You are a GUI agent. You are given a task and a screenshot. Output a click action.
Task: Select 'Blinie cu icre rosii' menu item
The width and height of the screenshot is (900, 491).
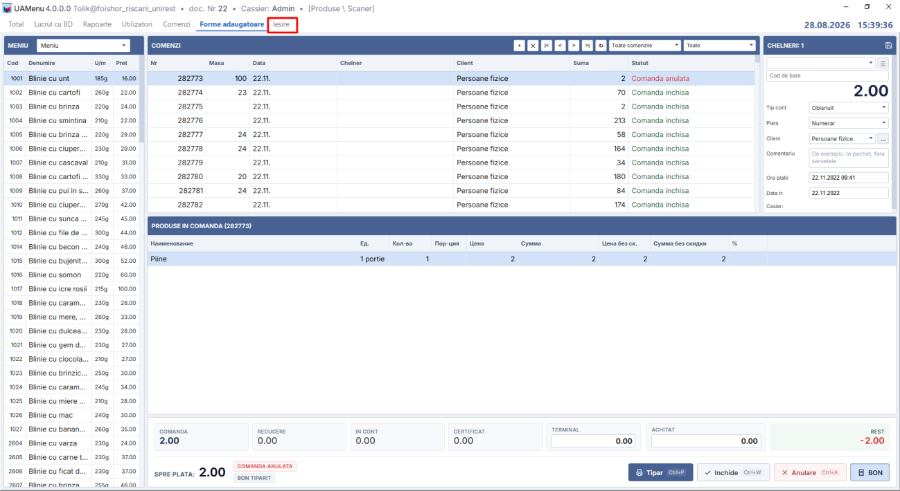pos(72,289)
